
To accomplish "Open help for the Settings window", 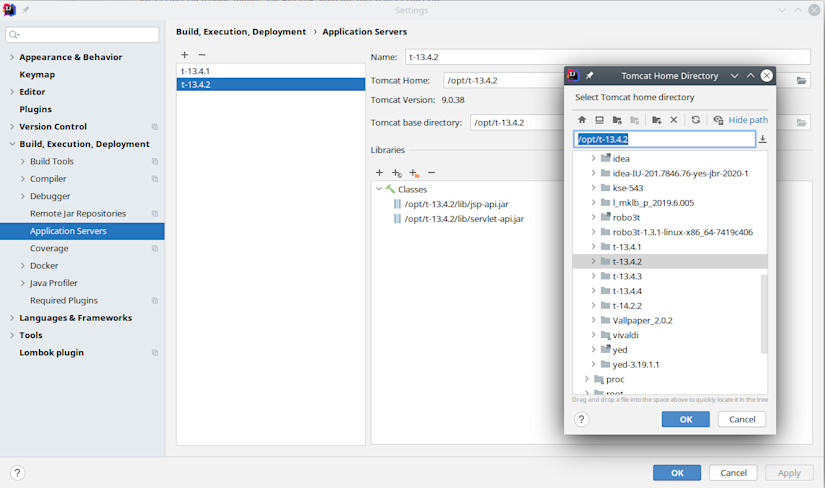I will (x=17, y=473).
